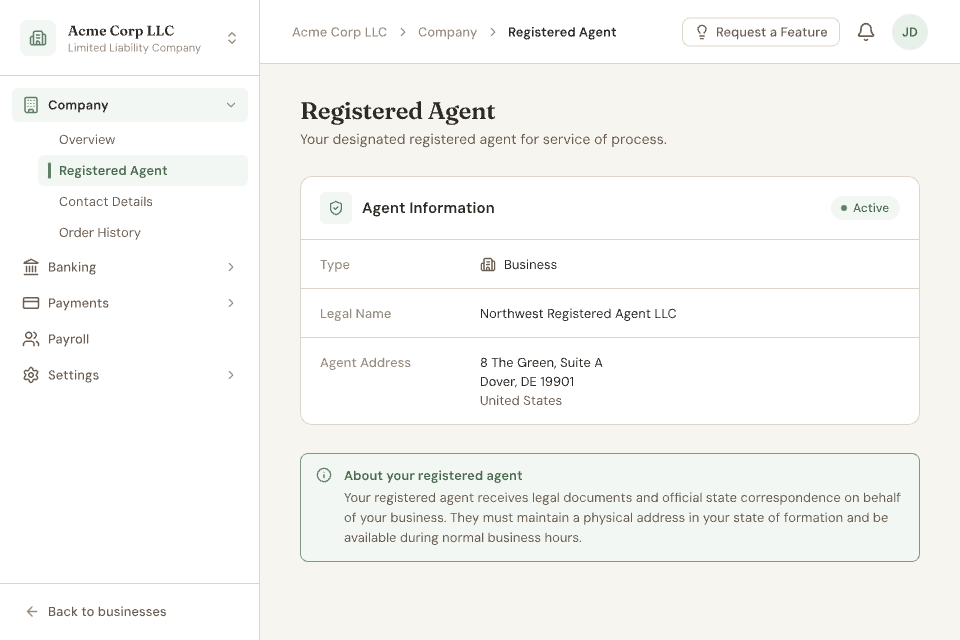
Task: Expand the Payments submenu arrow
Action: click(231, 303)
